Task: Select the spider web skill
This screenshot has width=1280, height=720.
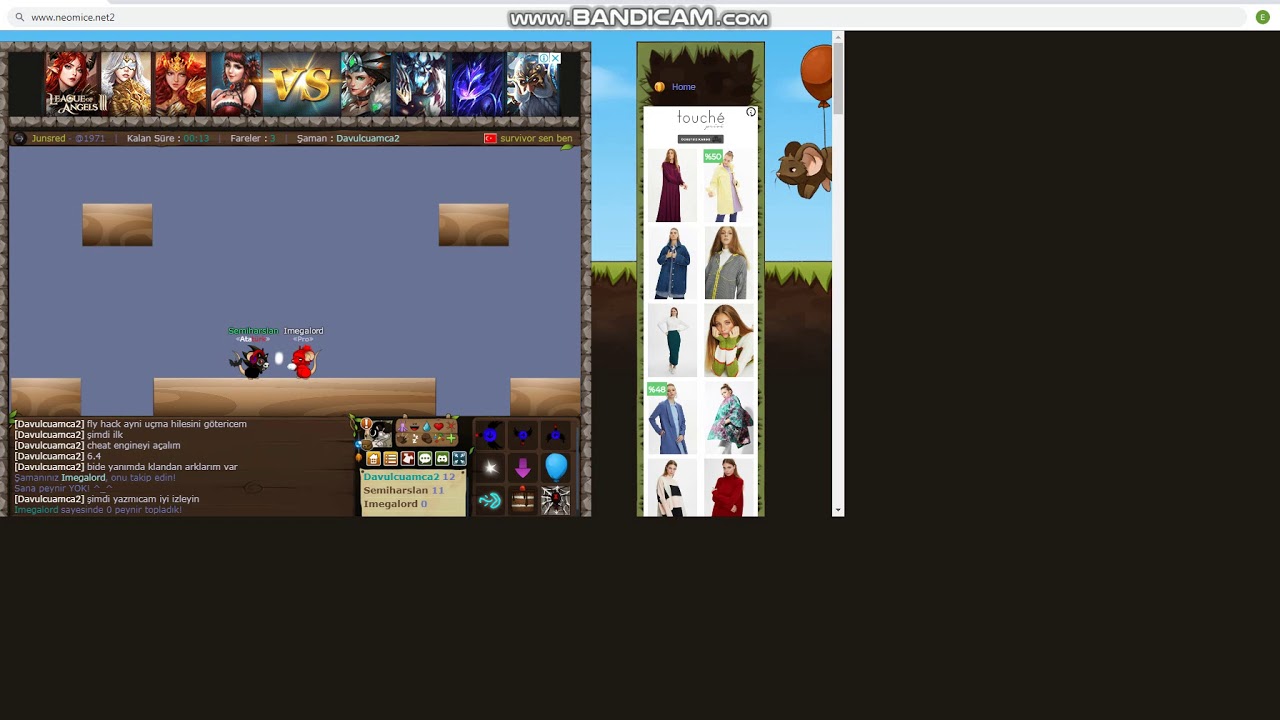Action: (x=556, y=500)
